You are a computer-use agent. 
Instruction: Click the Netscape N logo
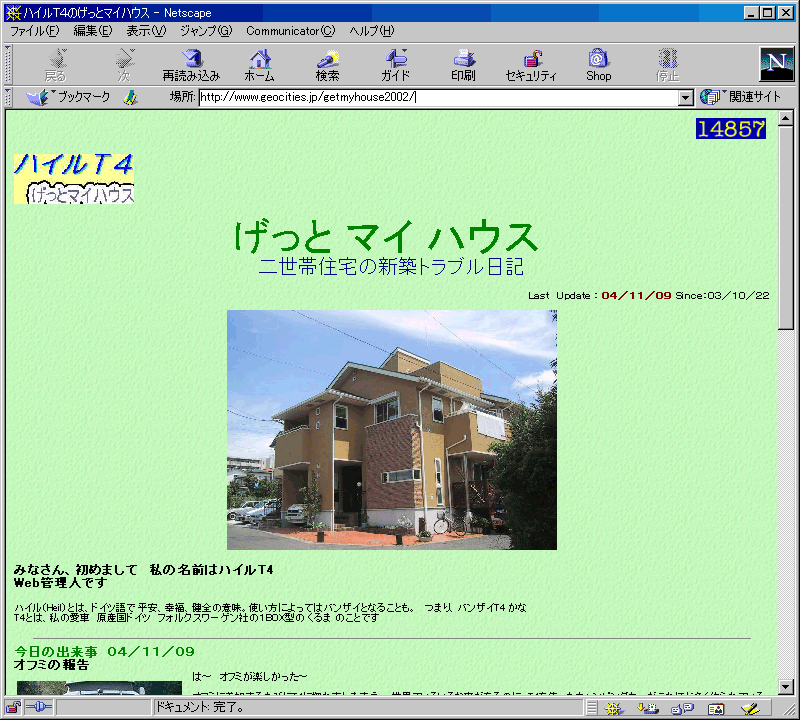(x=777, y=64)
